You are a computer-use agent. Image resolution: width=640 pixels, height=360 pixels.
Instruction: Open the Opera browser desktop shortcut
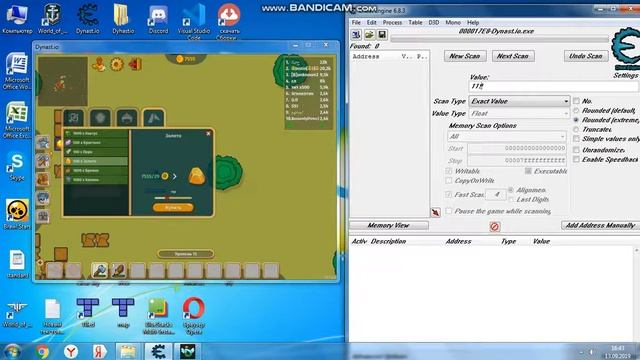tap(193, 315)
